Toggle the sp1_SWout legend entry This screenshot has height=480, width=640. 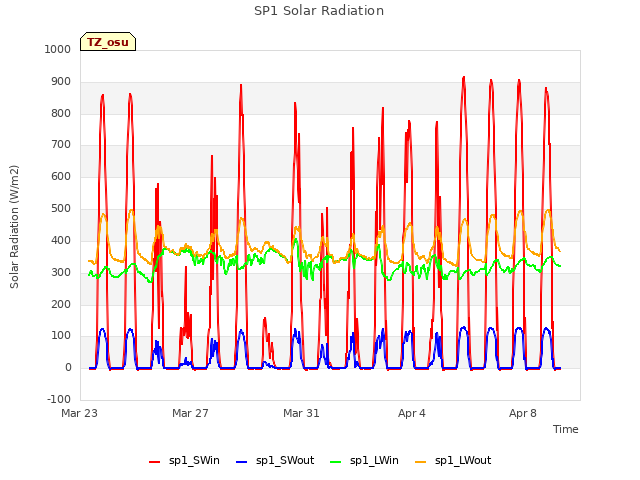click(276, 461)
